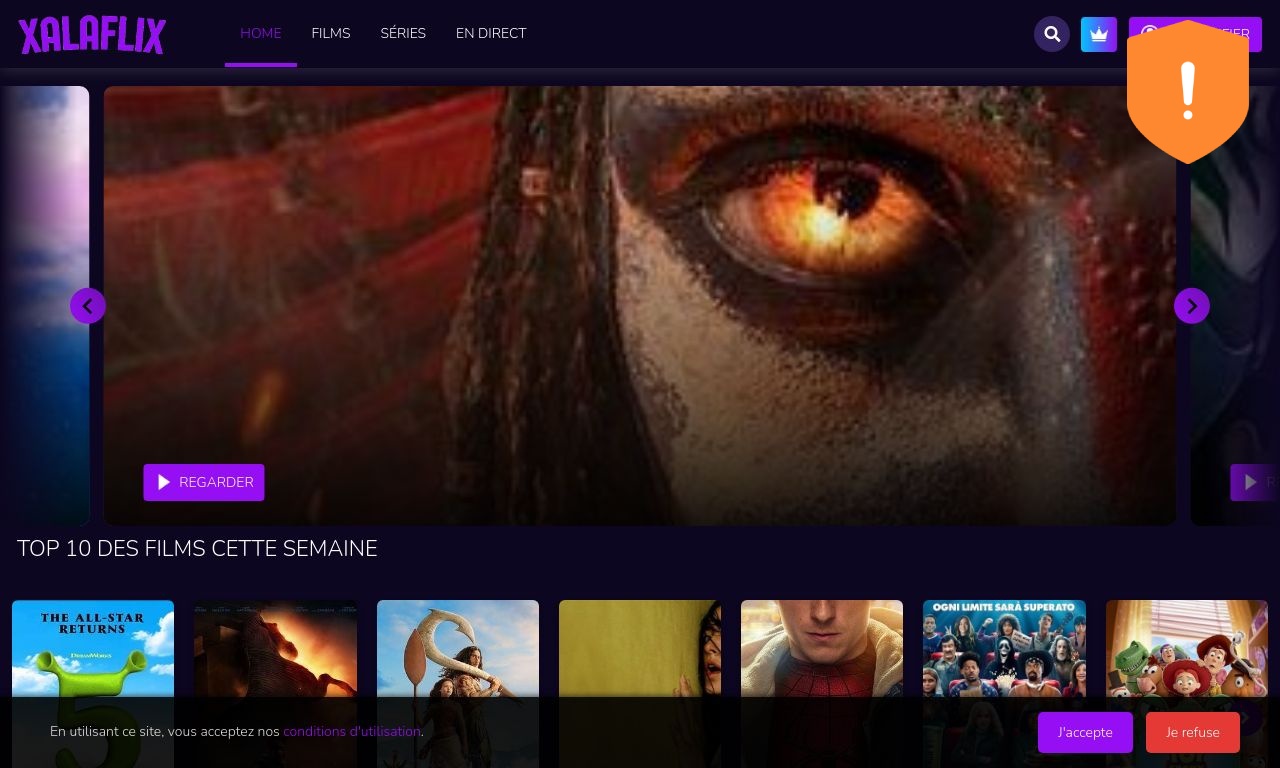Select the HOME tab

click(x=261, y=34)
